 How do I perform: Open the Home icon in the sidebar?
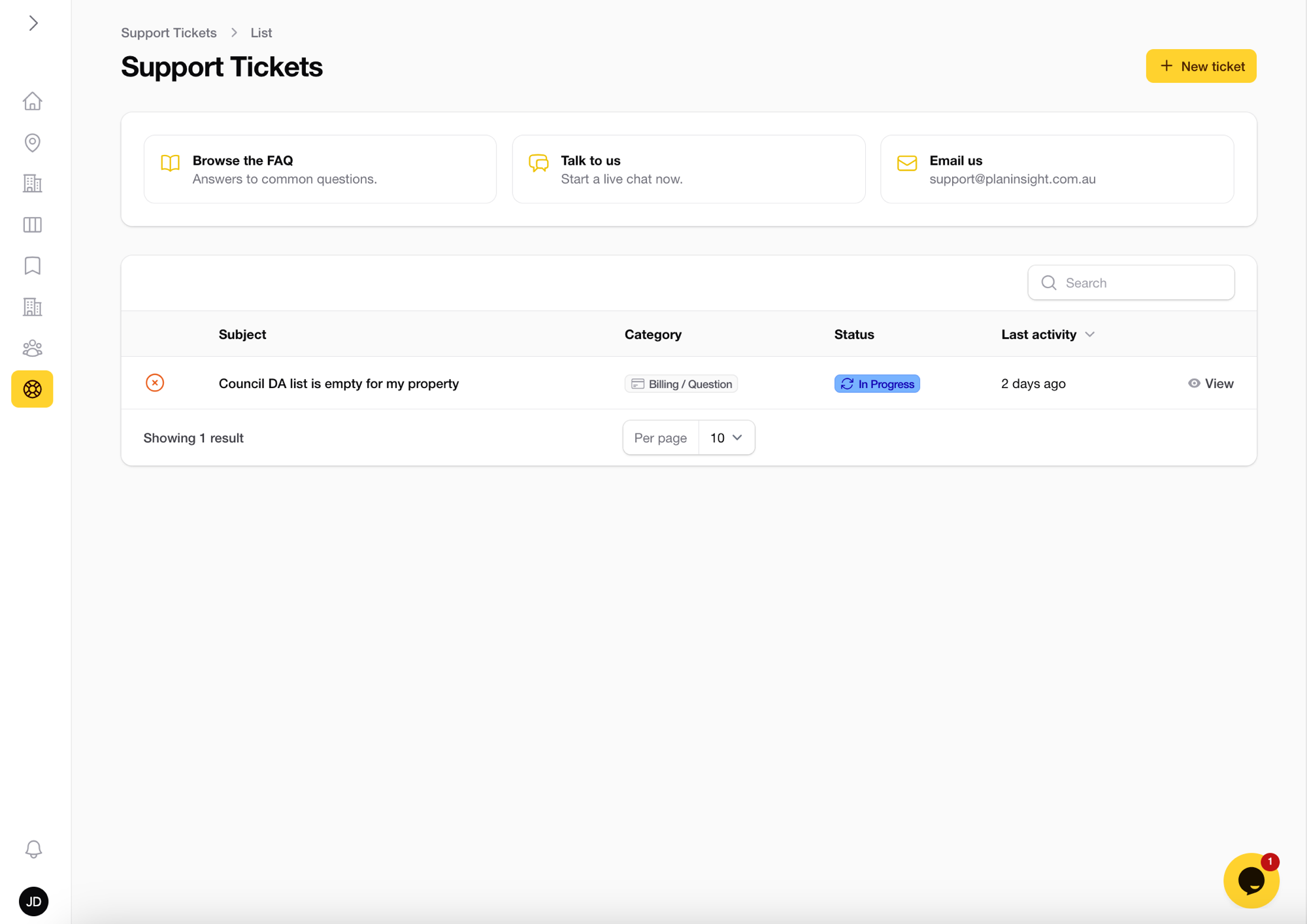(x=32, y=101)
